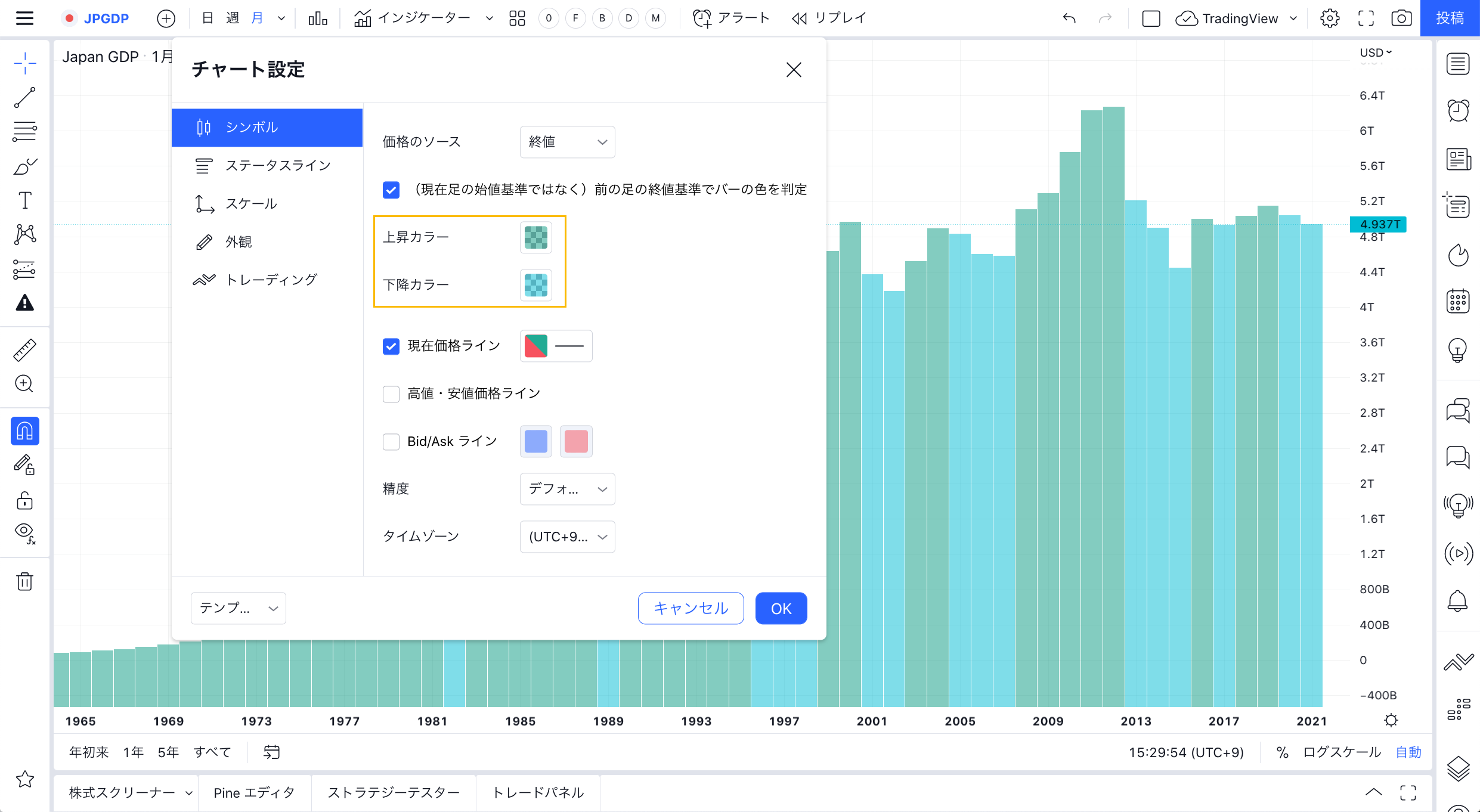The height and width of the screenshot is (812, 1480).
Task: Open the 価格のソース dropdown
Action: coord(567,142)
